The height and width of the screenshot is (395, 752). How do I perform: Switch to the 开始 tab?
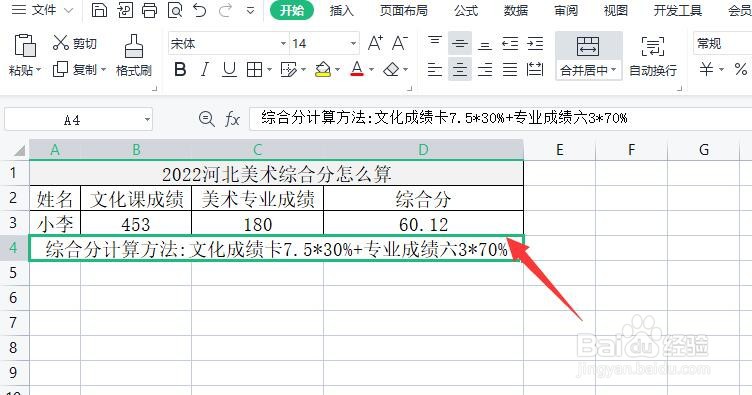[x=292, y=10]
